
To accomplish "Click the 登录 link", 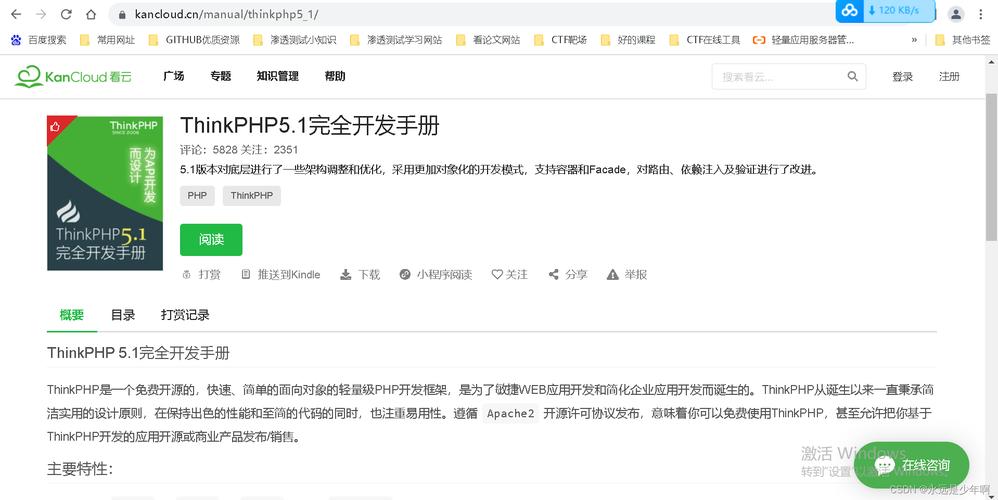I will (x=903, y=76).
